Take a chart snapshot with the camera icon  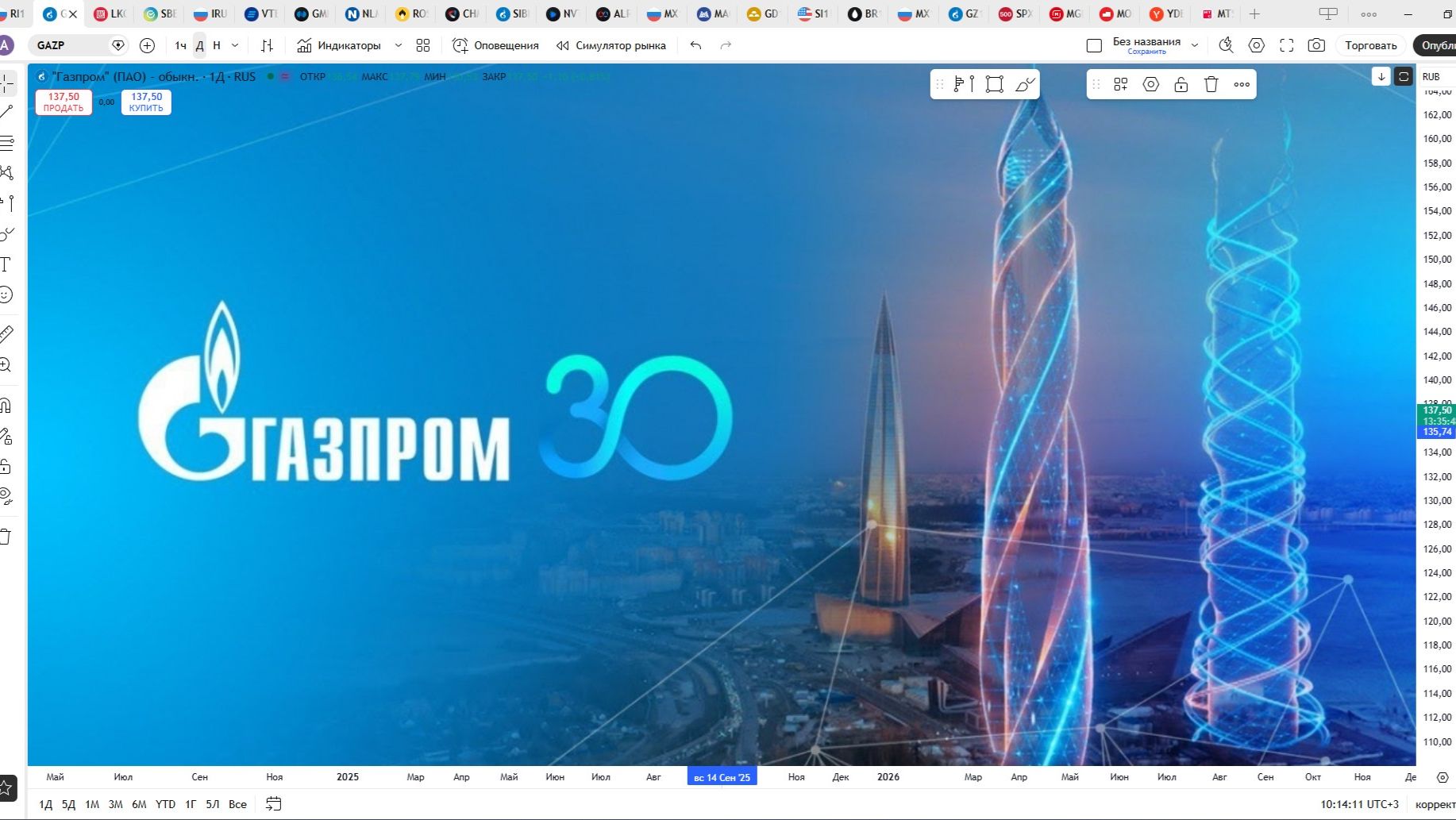[1316, 45]
